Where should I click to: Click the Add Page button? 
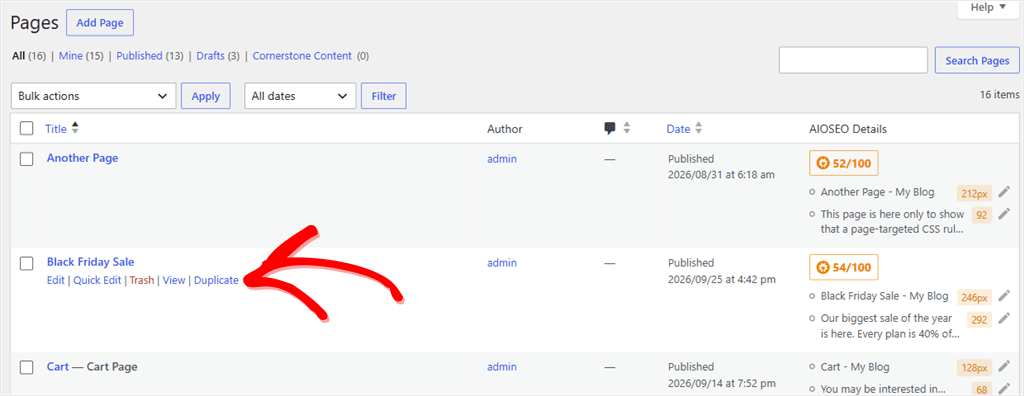100,23
